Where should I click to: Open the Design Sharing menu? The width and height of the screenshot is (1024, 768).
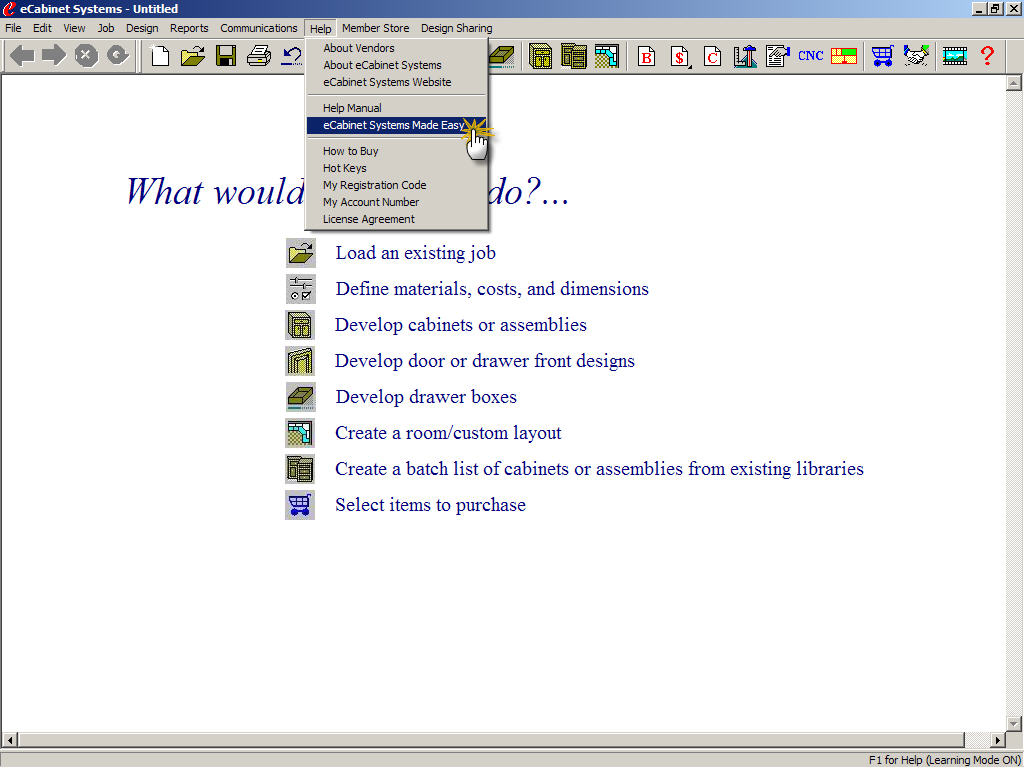tap(456, 28)
